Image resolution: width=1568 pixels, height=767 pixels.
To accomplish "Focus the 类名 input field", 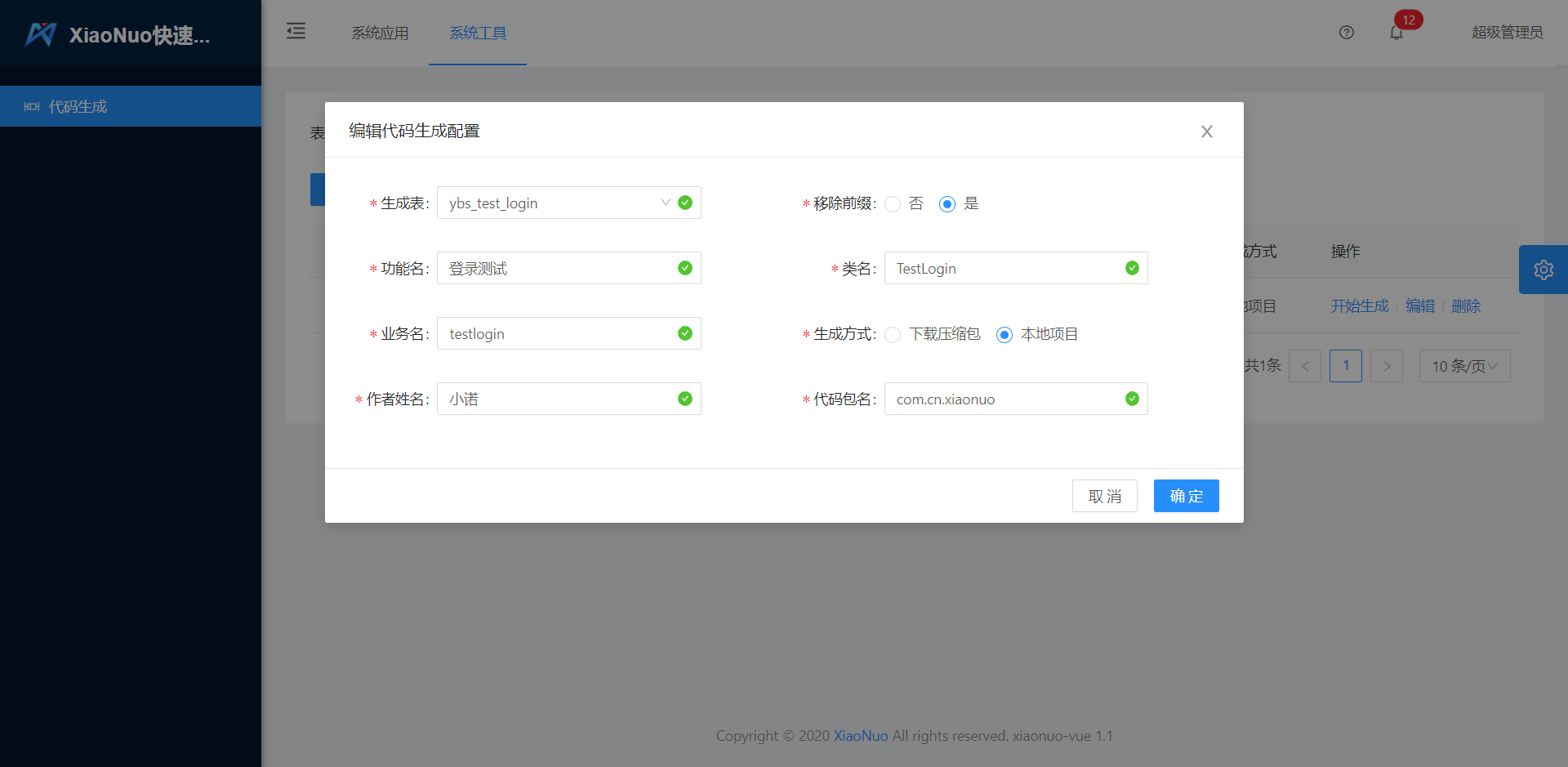I will pos(1016,268).
